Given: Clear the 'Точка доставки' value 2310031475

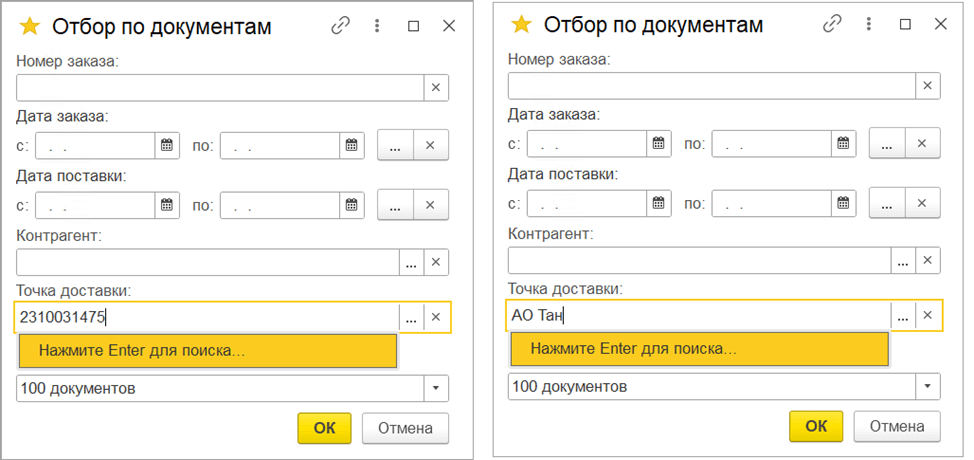Looking at the screenshot, I should coord(436,318).
